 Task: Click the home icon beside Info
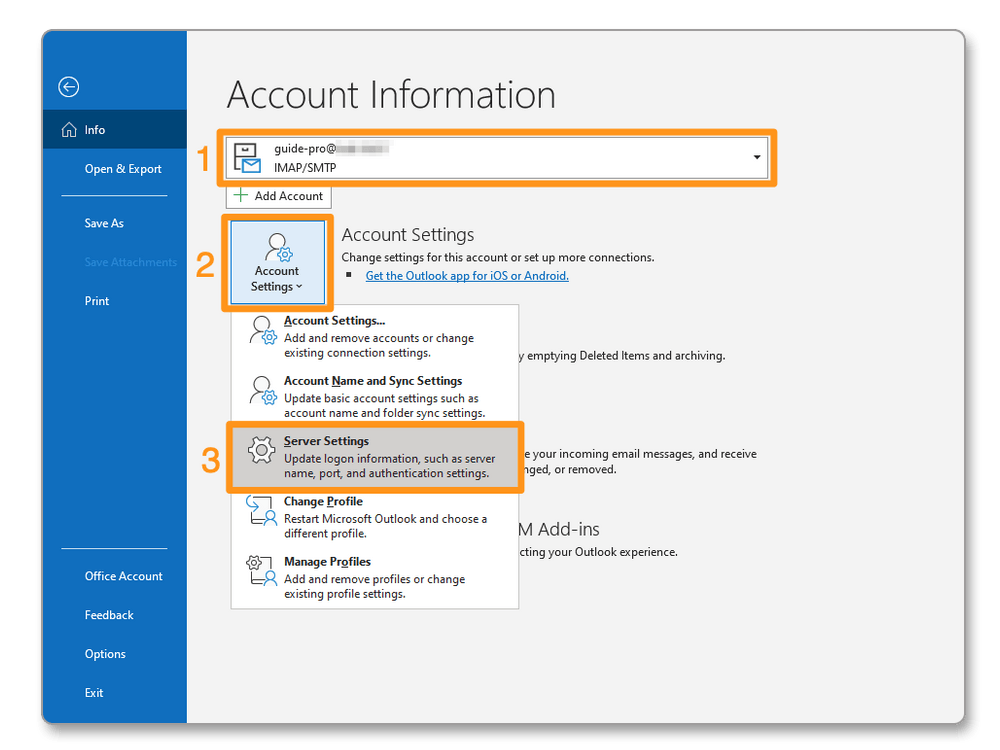click(69, 130)
